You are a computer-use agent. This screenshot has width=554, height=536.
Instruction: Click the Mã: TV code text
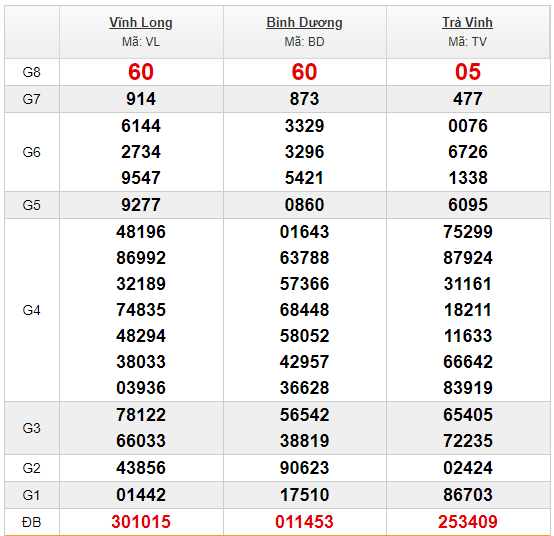coord(467,42)
